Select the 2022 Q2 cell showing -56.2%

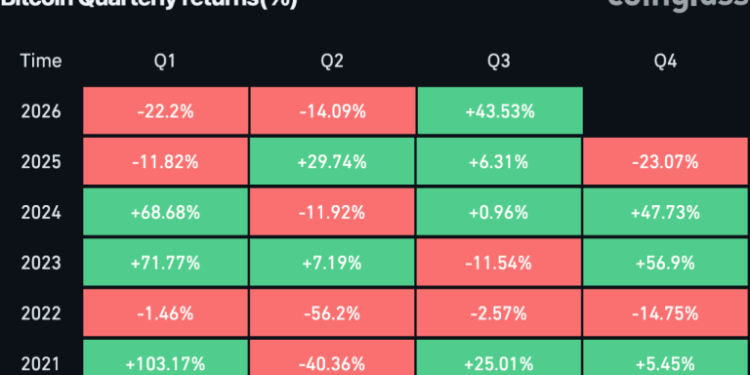(332, 313)
